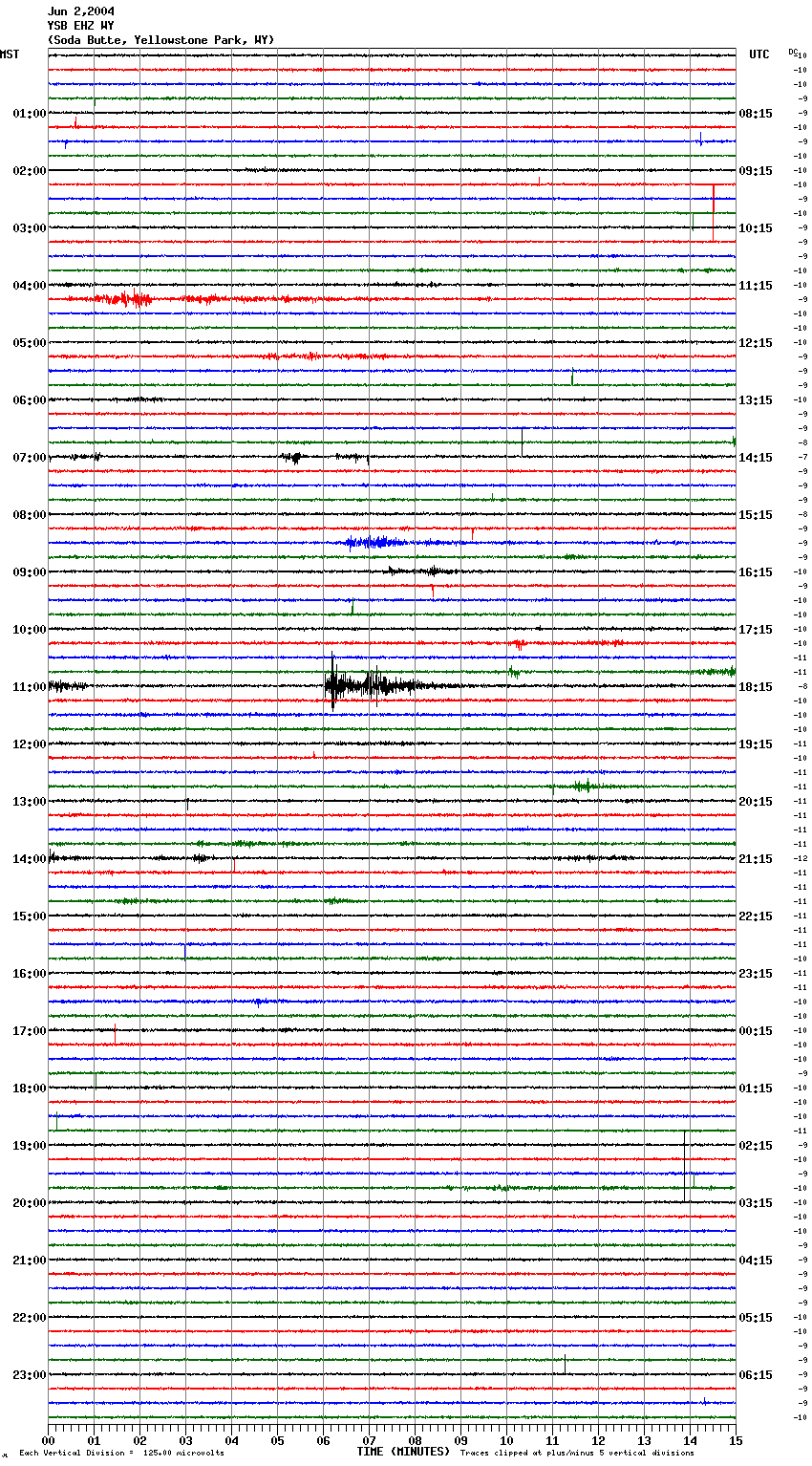Click the 'DC' offset column header
Screen dimensions: 812x1466
click(x=792, y=52)
